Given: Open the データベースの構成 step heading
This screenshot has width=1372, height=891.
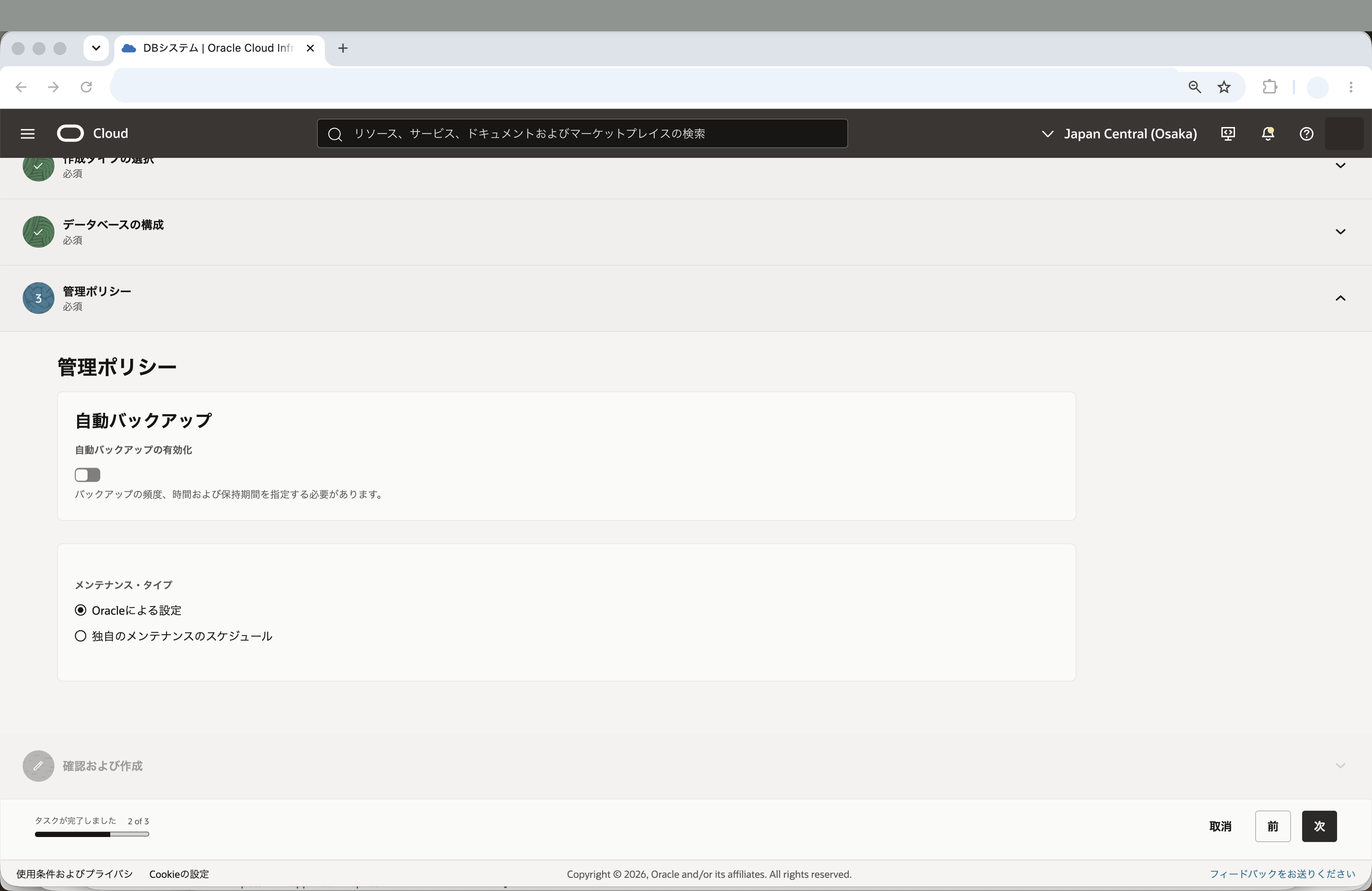Looking at the screenshot, I should pyautogui.click(x=113, y=225).
